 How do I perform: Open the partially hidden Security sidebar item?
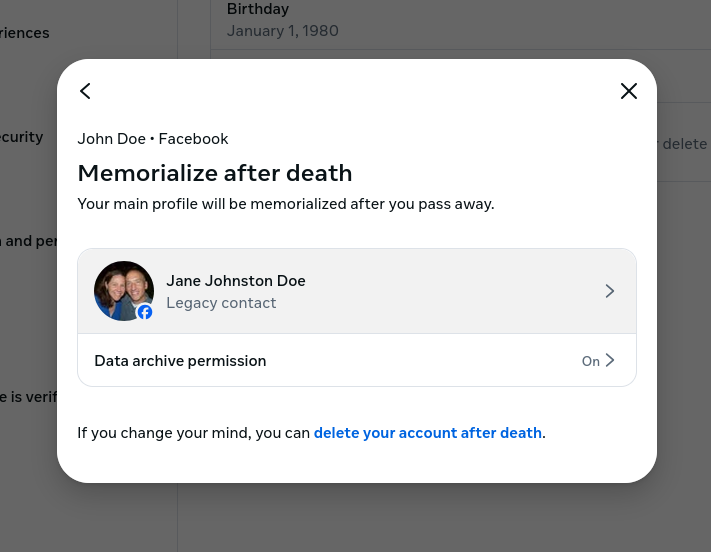click(22, 137)
